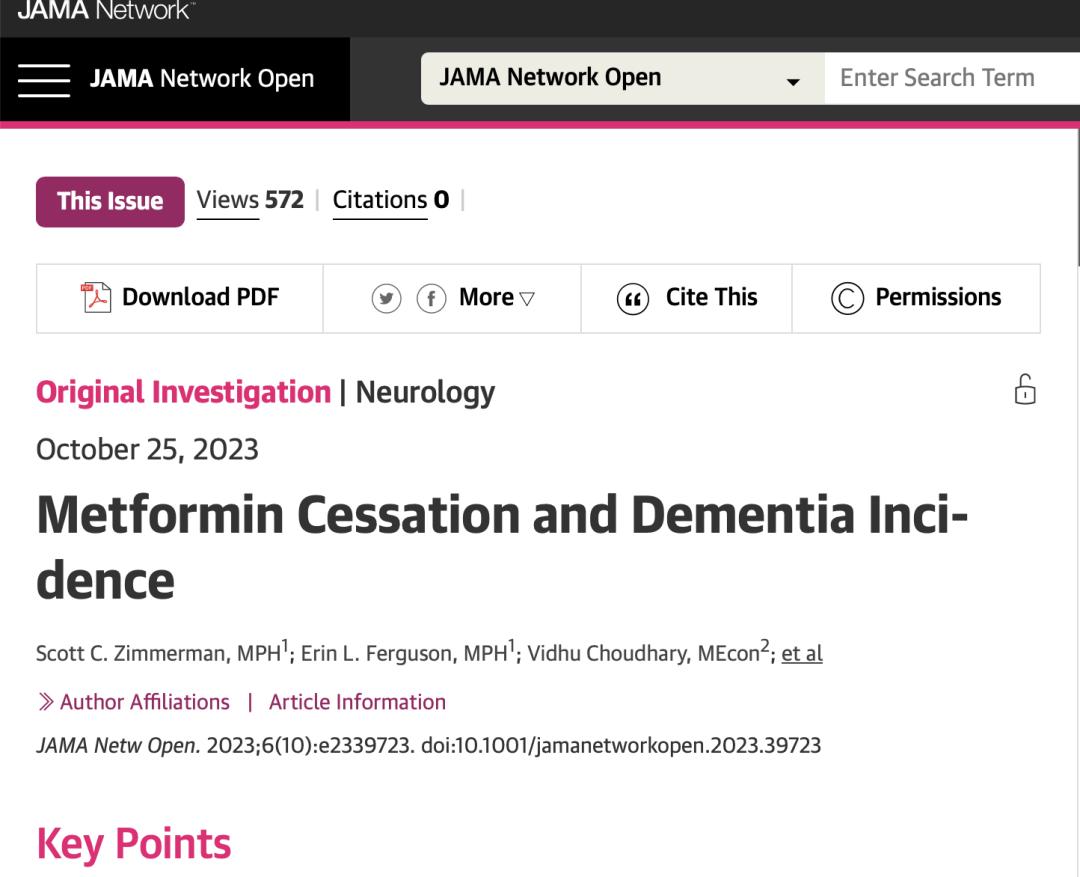The image size is (1080, 877).
Task: Open the JAMA Network Open journal dropdown
Action: coord(622,78)
